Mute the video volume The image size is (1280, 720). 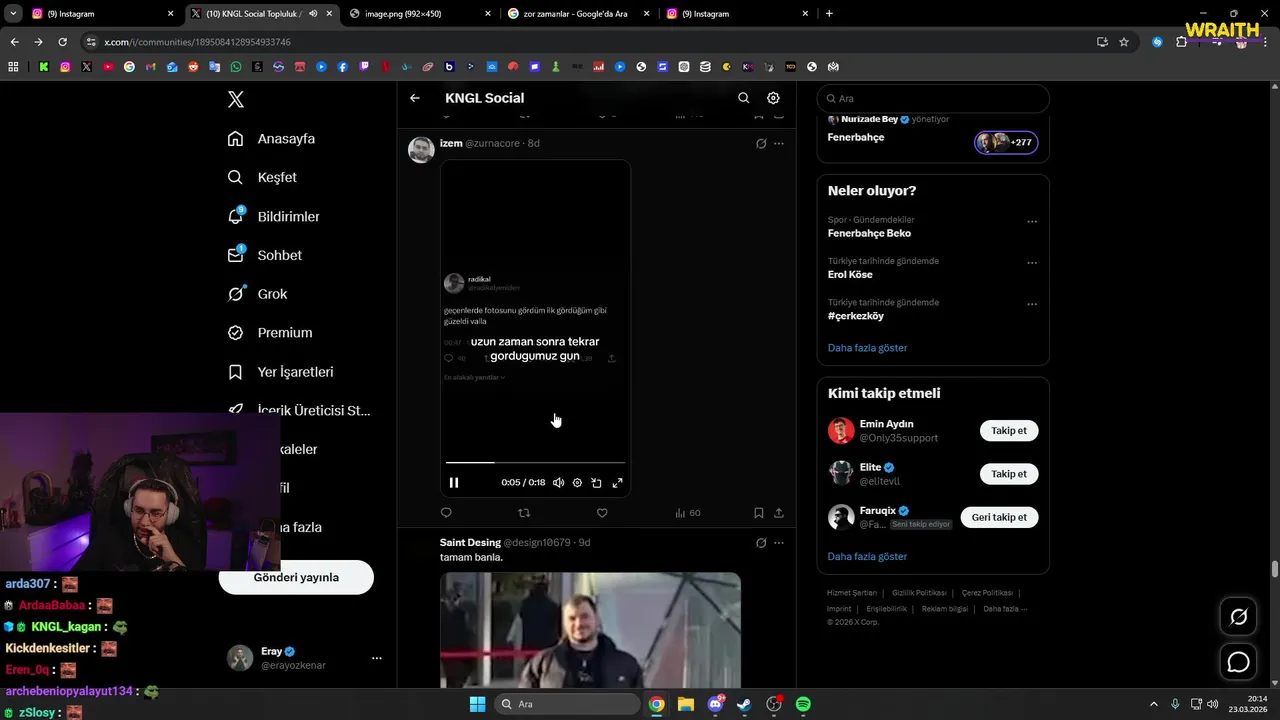(x=558, y=483)
